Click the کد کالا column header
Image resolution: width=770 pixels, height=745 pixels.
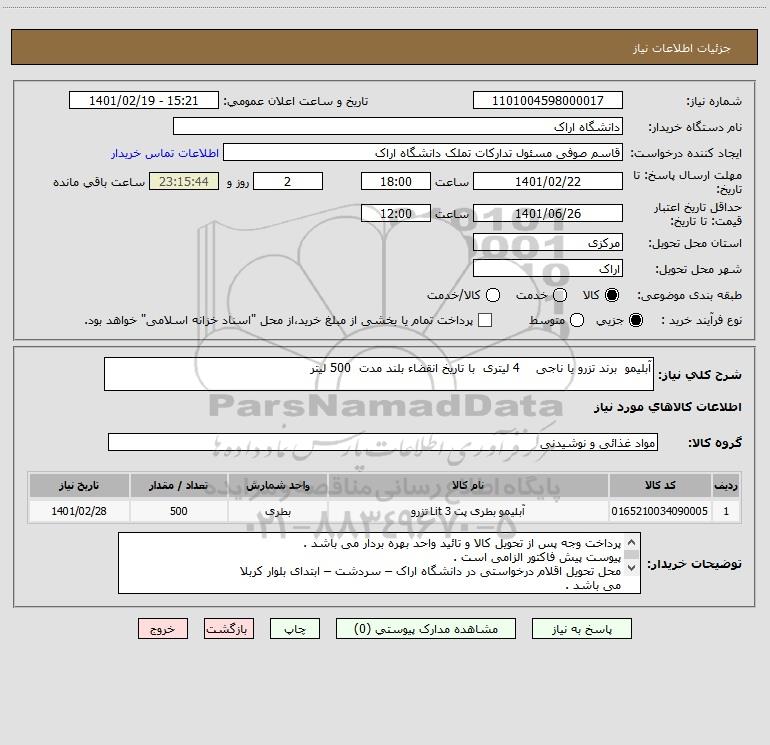click(x=660, y=485)
